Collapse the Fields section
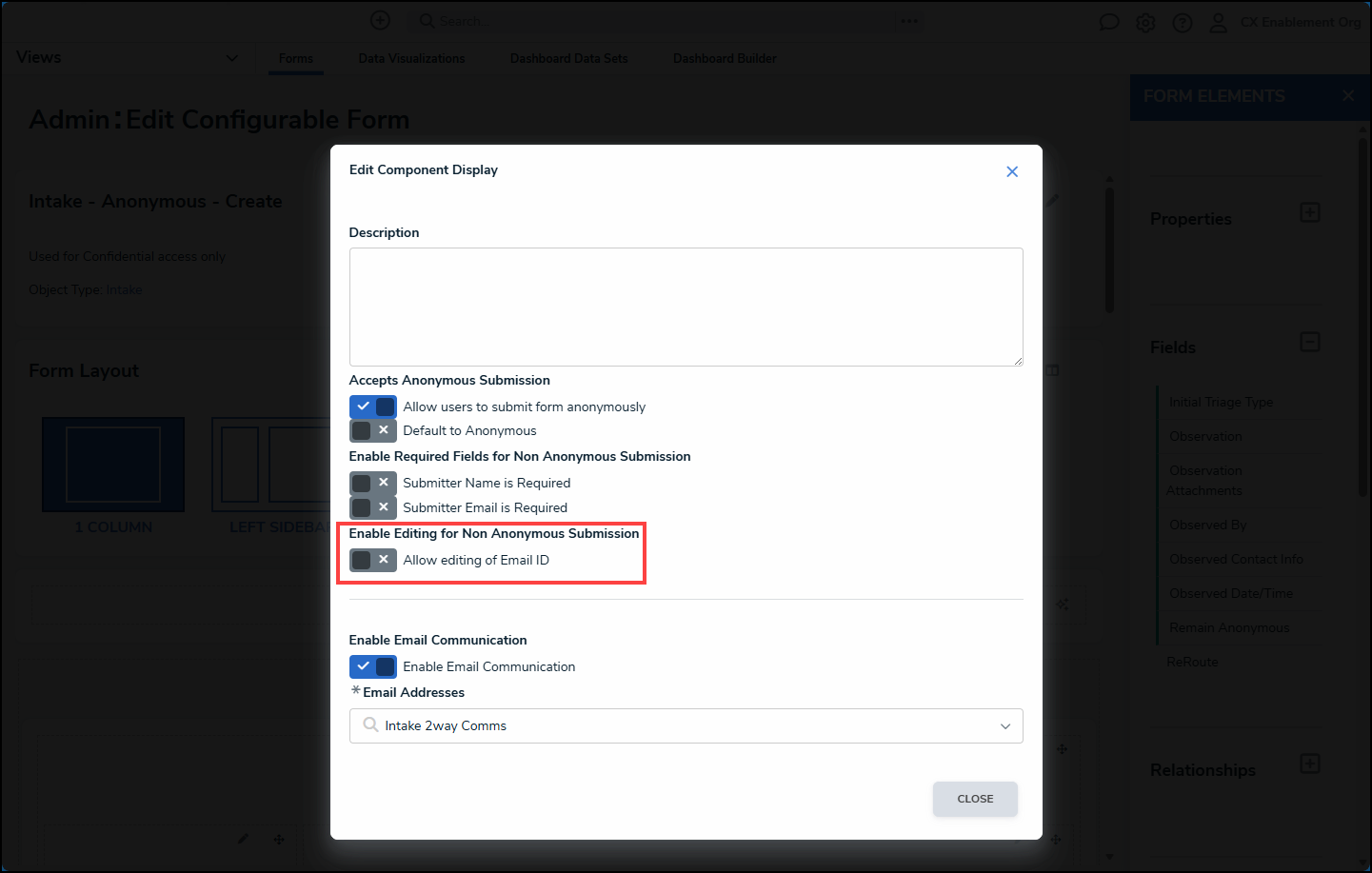Image resolution: width=1372 pixels, height=873 pixels. click(1310, 341)
